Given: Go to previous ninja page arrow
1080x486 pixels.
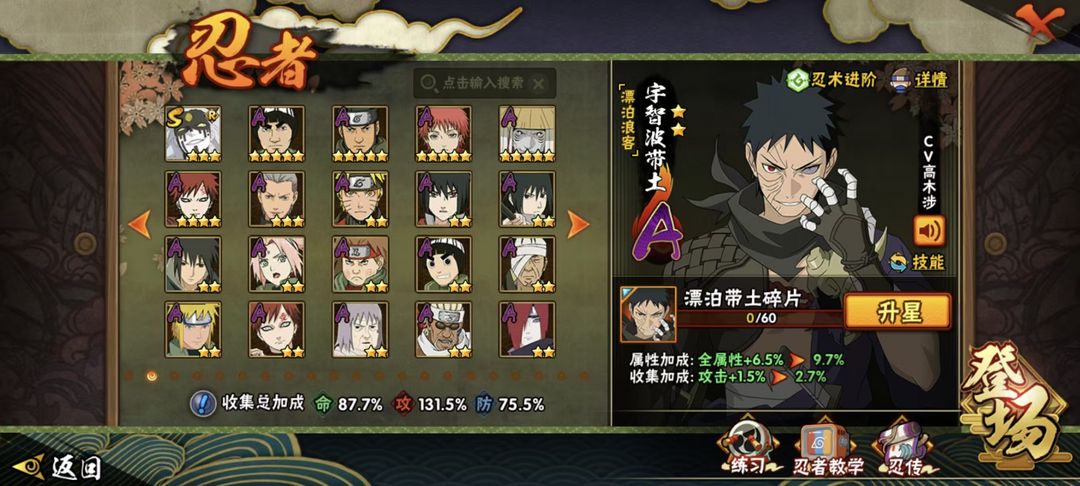Looking at the screenshot, I should [140, 224].
